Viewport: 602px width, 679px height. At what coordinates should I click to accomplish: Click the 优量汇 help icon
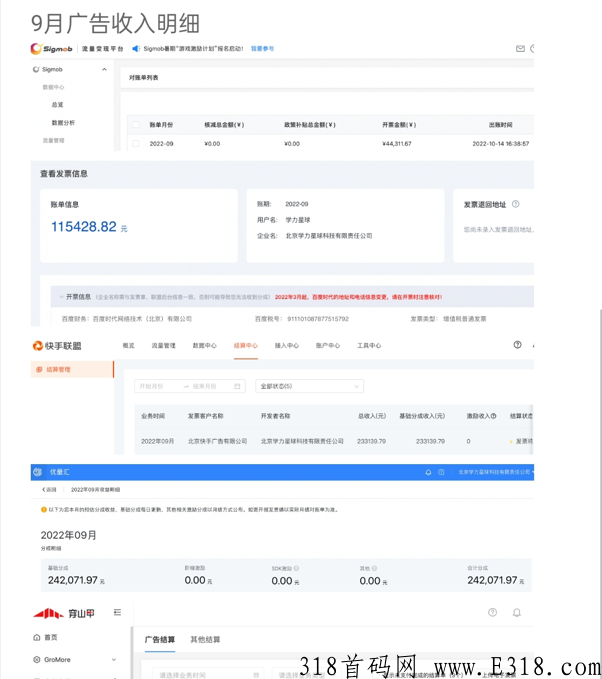441,472
